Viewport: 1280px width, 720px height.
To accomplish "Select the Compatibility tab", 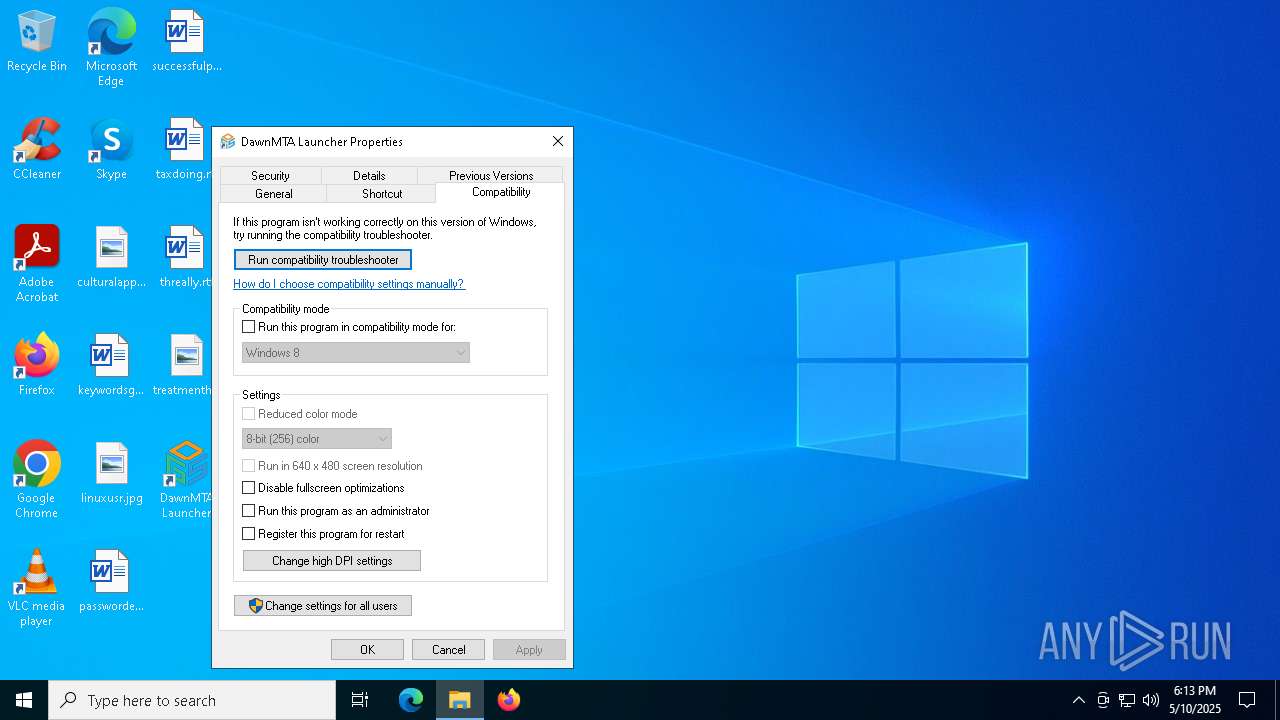I will [501, 192].
